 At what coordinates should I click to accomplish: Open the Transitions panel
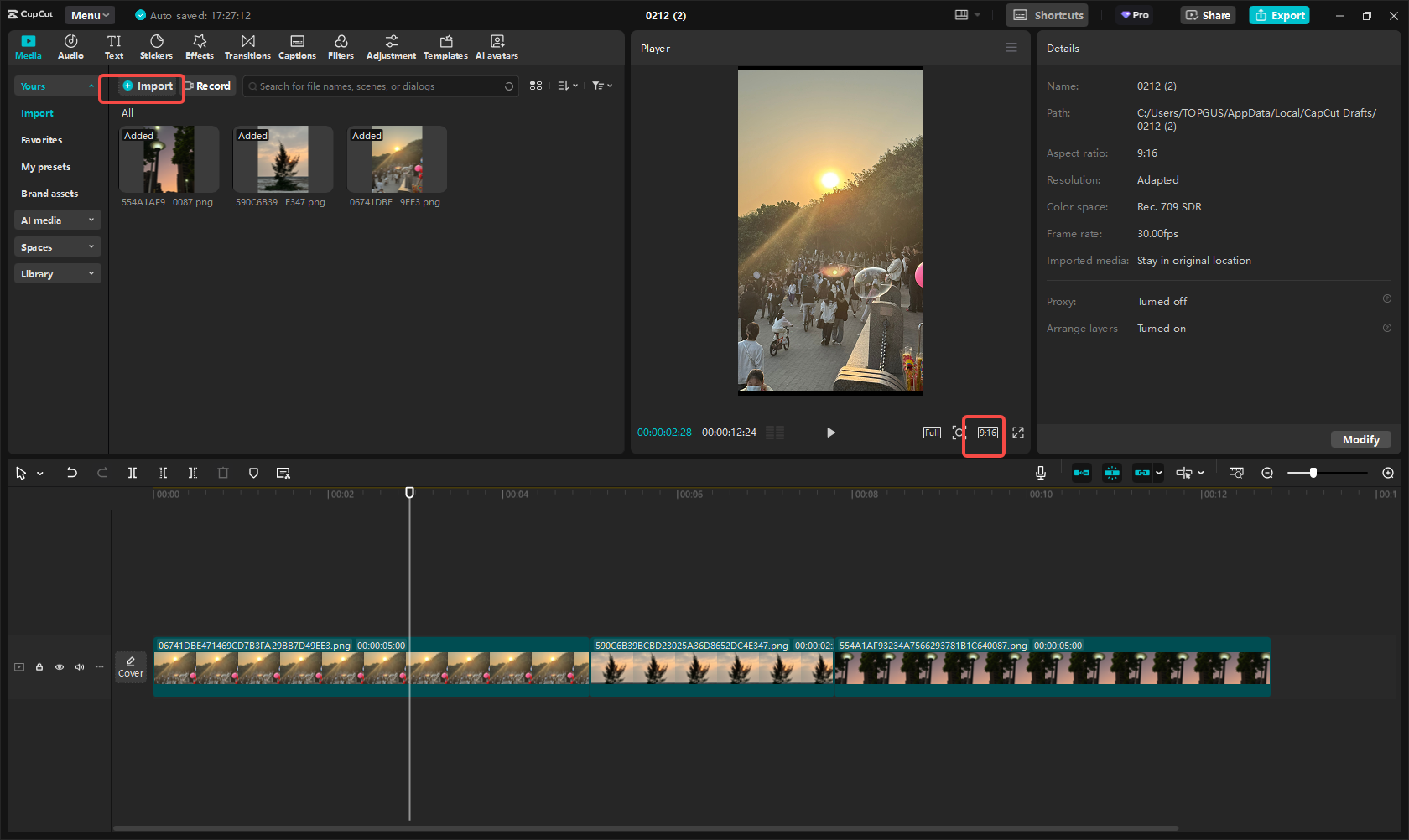pos(247,46)
